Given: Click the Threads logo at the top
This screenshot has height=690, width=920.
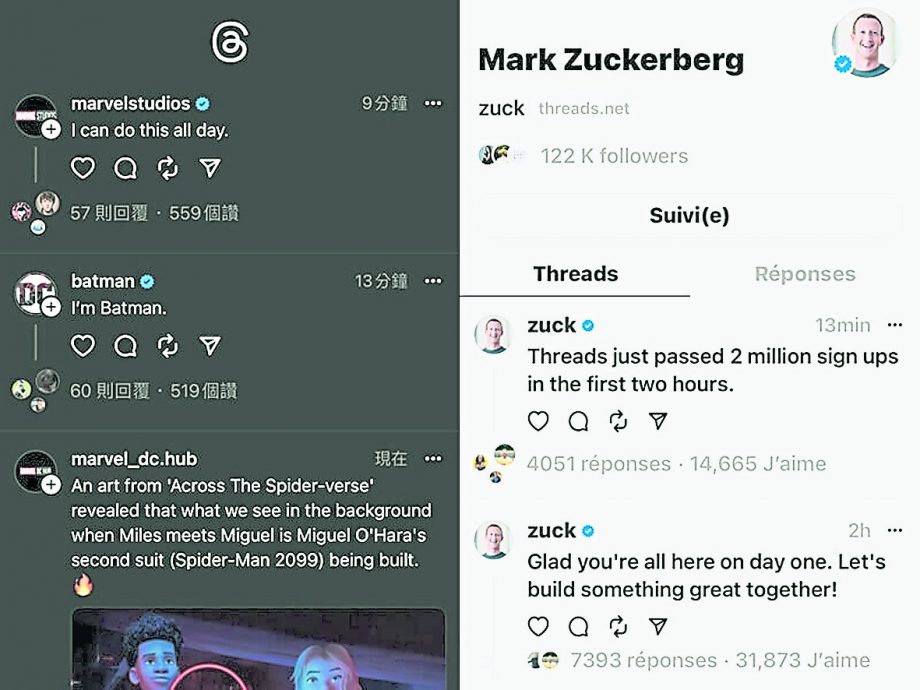Looking at the screenshot, I should pos(230,42).
